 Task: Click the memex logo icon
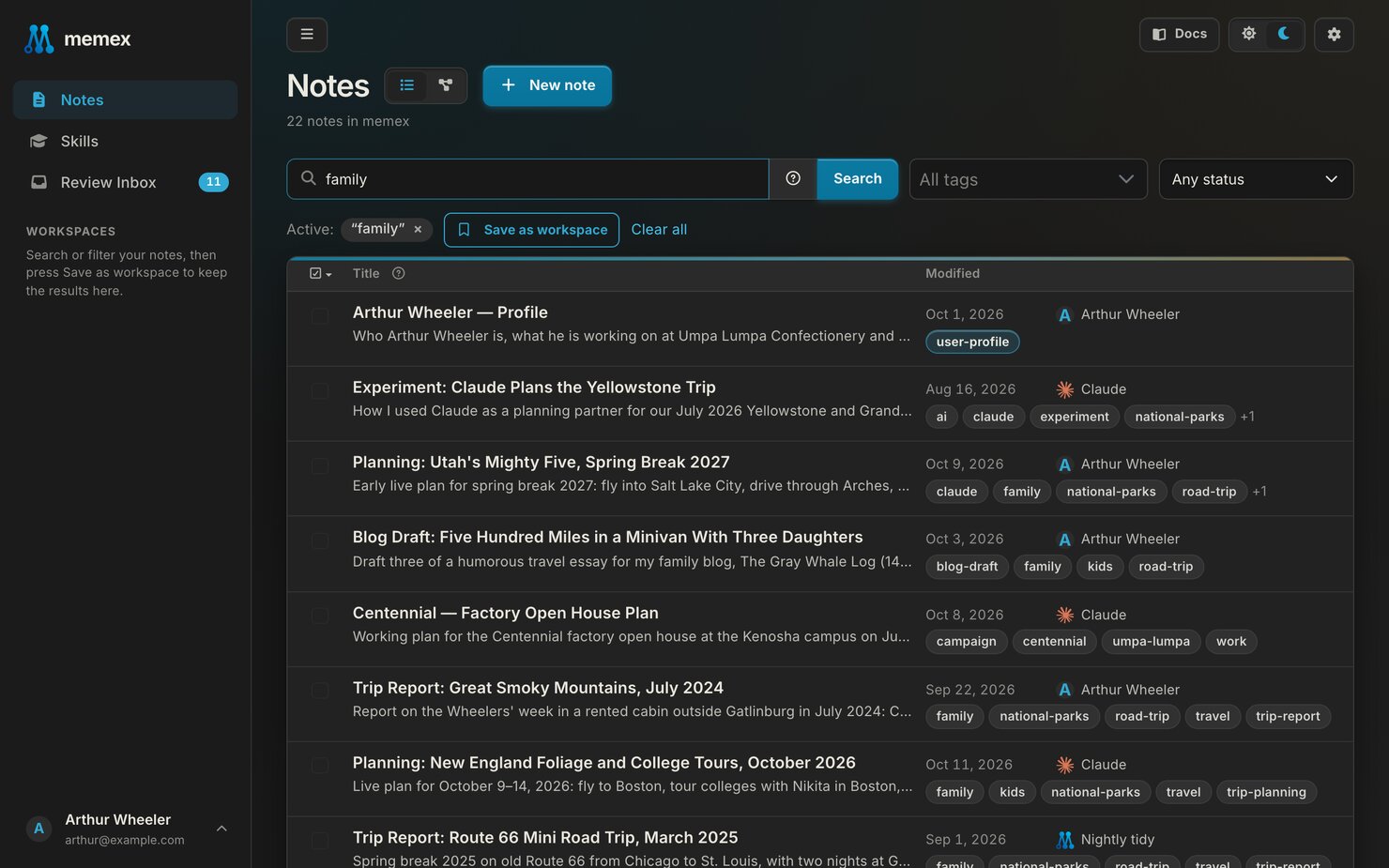38,38
